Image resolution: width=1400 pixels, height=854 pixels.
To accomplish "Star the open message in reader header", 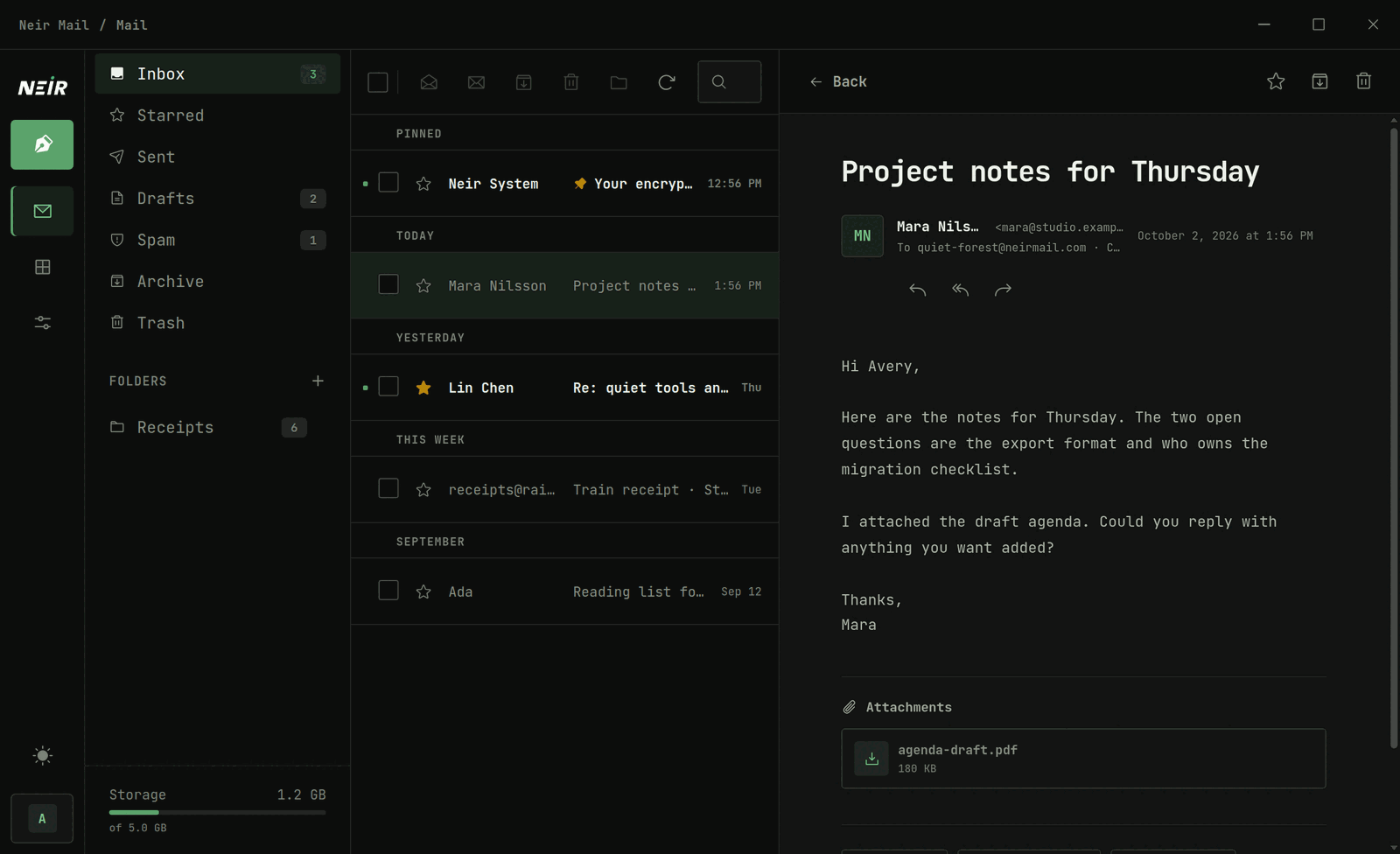I will 1276,81.
